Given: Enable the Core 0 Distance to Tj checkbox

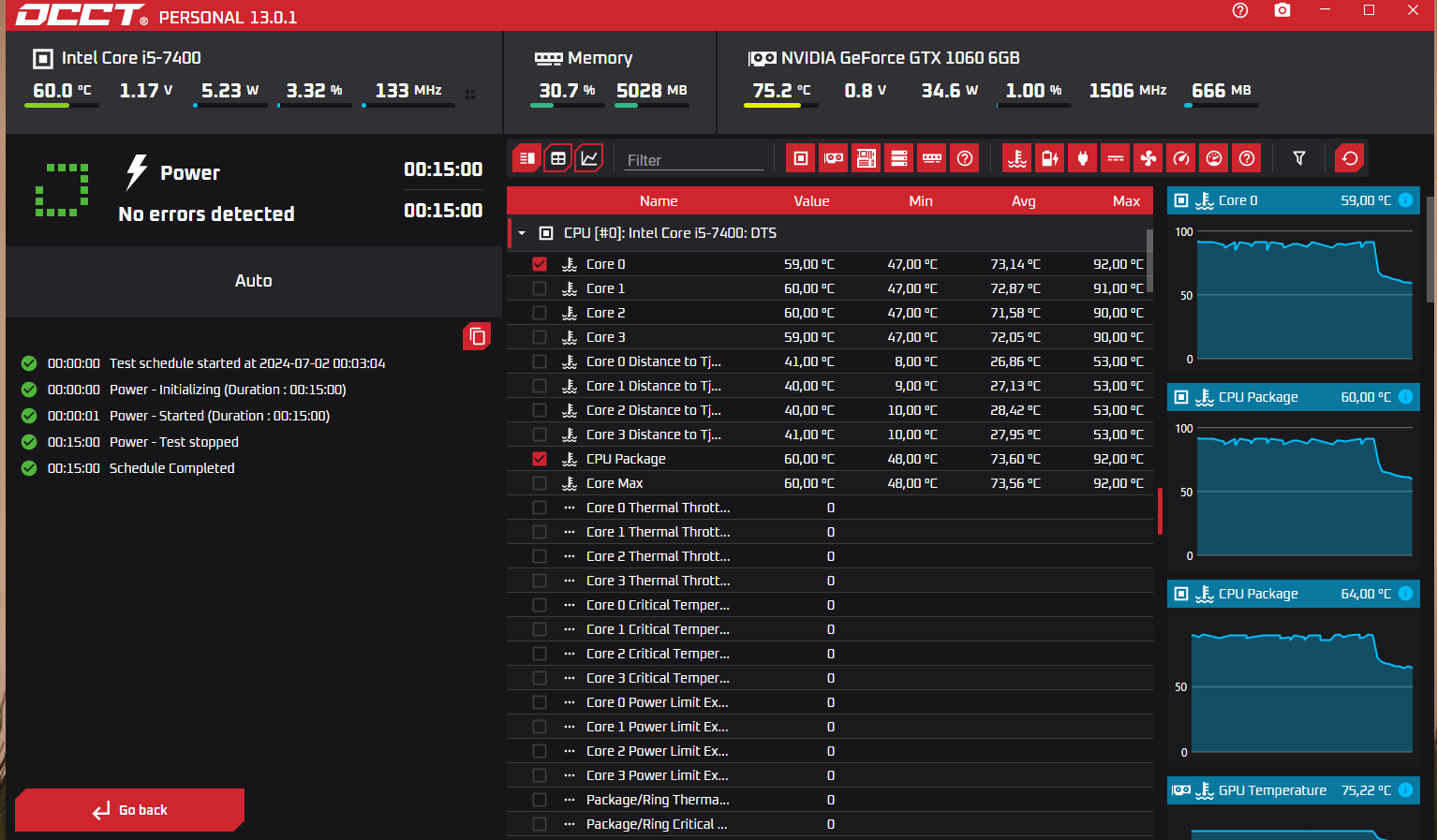Looking at the screenshot, I should pos(540,361).
